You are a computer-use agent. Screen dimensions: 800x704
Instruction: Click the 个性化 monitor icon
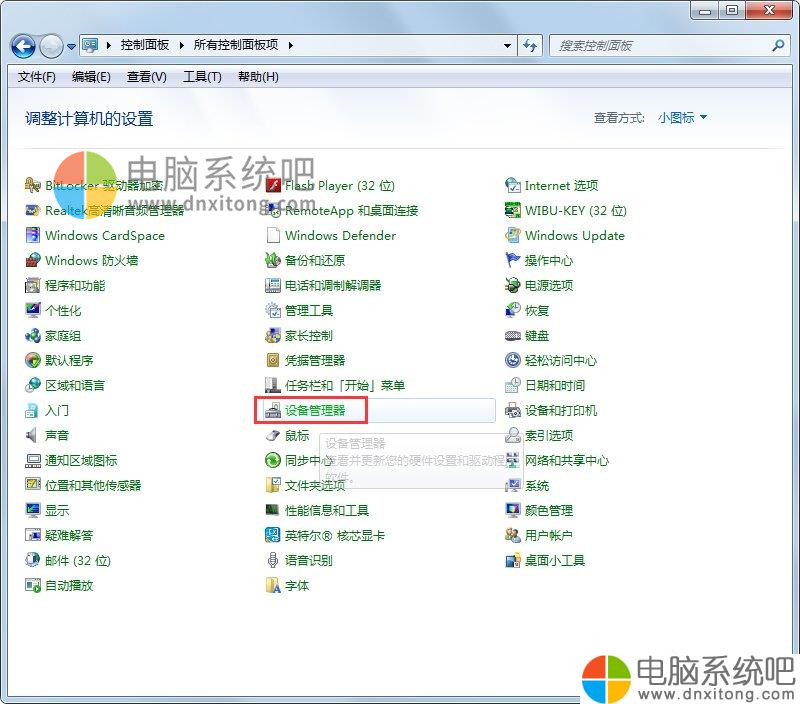pyautogui.click(x=33, y=310)
